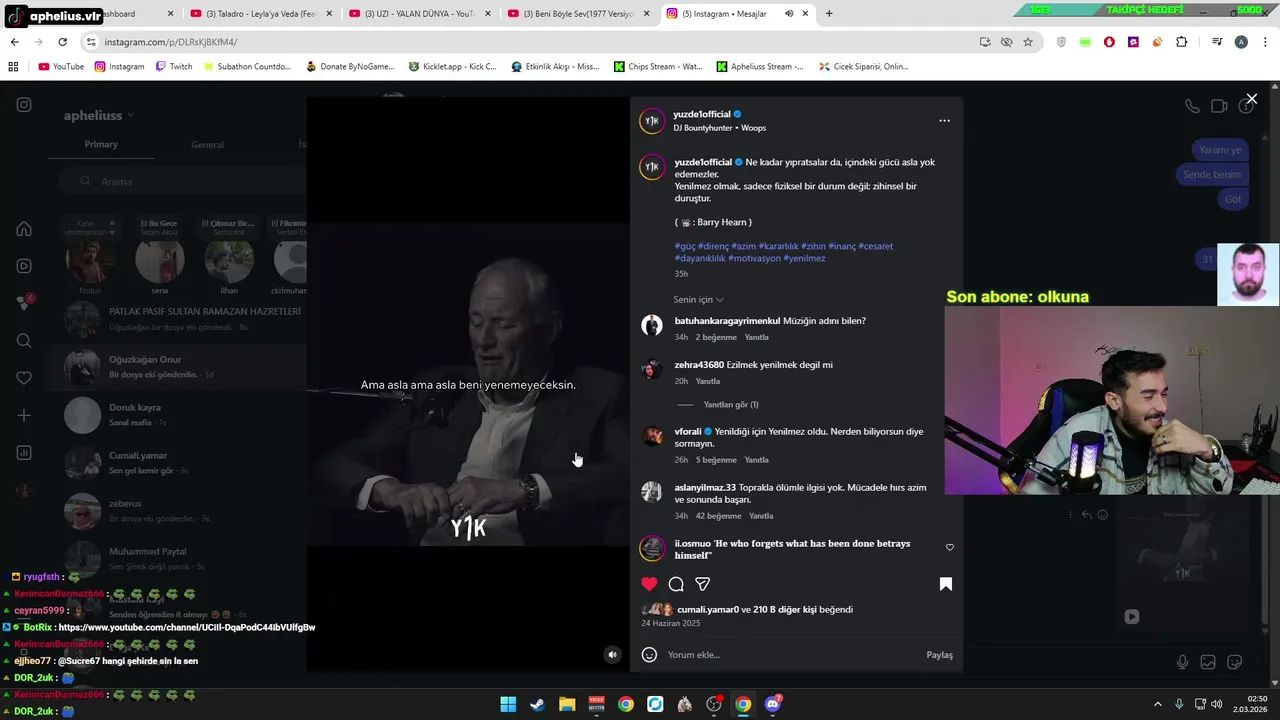Start a video call in the chat header
1280x720 pixels.
[x=1219, y=106]
